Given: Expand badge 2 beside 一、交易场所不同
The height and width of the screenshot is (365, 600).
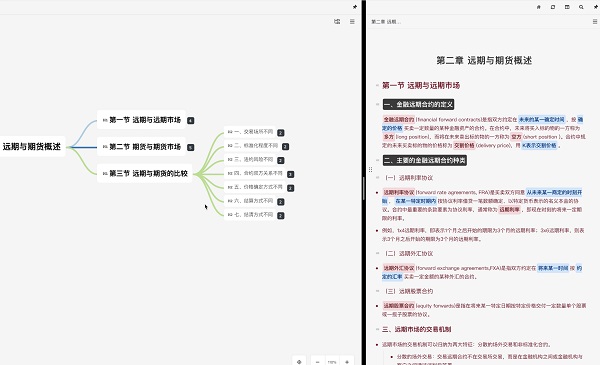Looking at the screenshot, I should click(280, 133).
